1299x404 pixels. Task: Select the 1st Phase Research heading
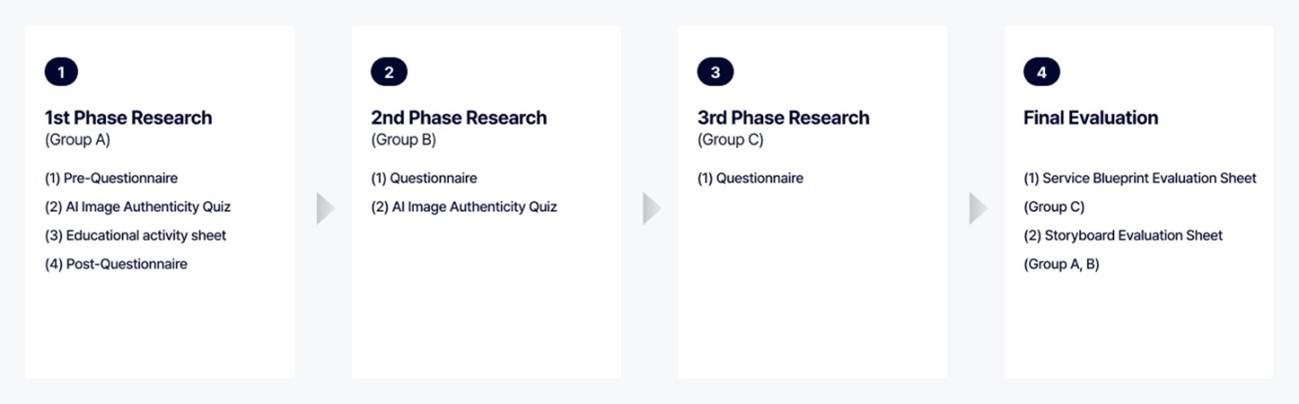(x=128, y=118)
